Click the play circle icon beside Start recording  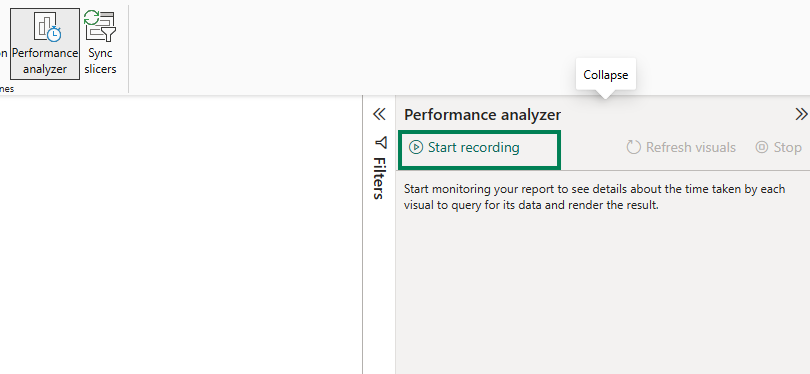[415, 147]
